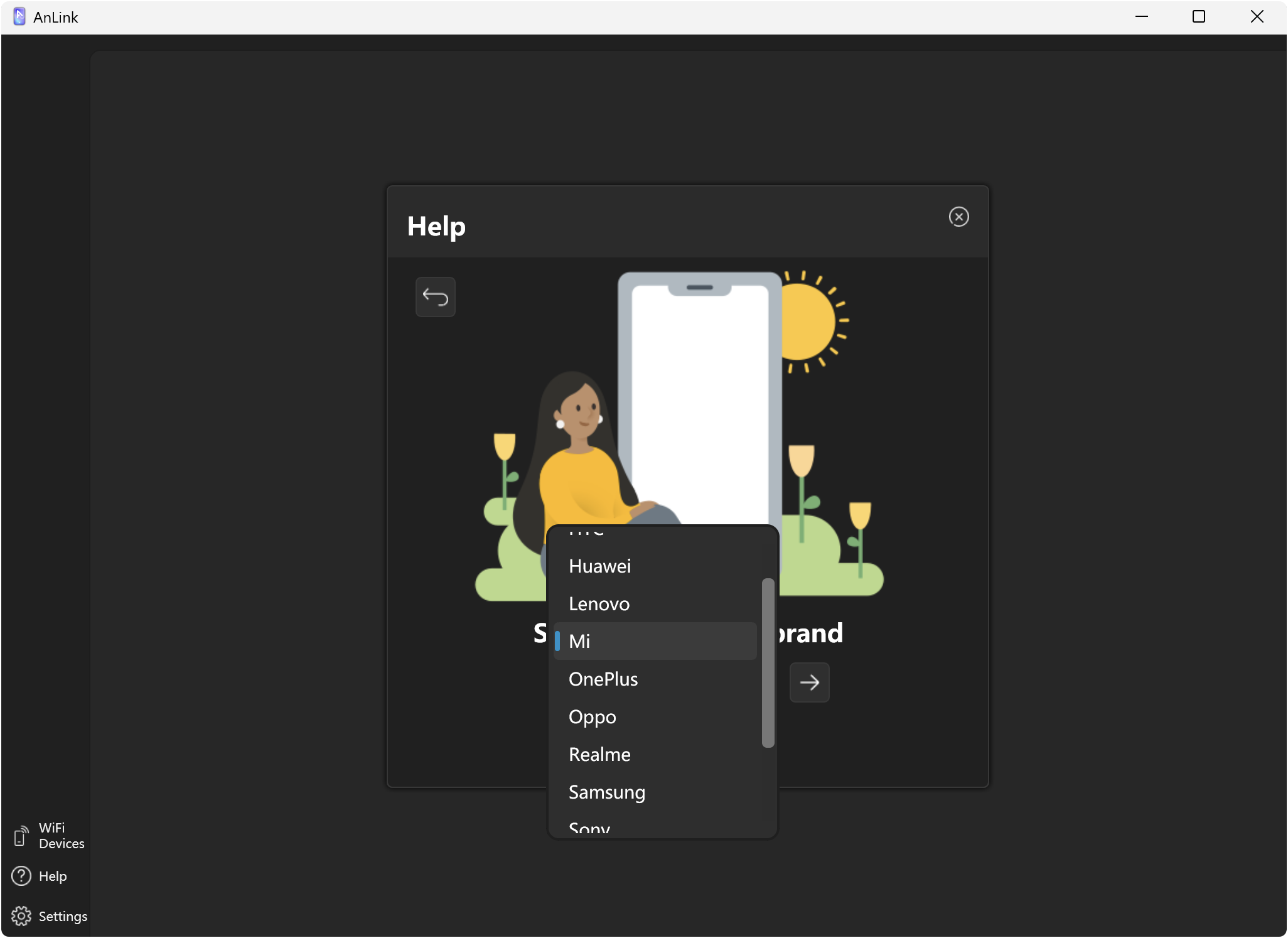Click the back arrow icon in Help dialog
The width and height of the screenshot is (1288, 938).
[435, 296]
